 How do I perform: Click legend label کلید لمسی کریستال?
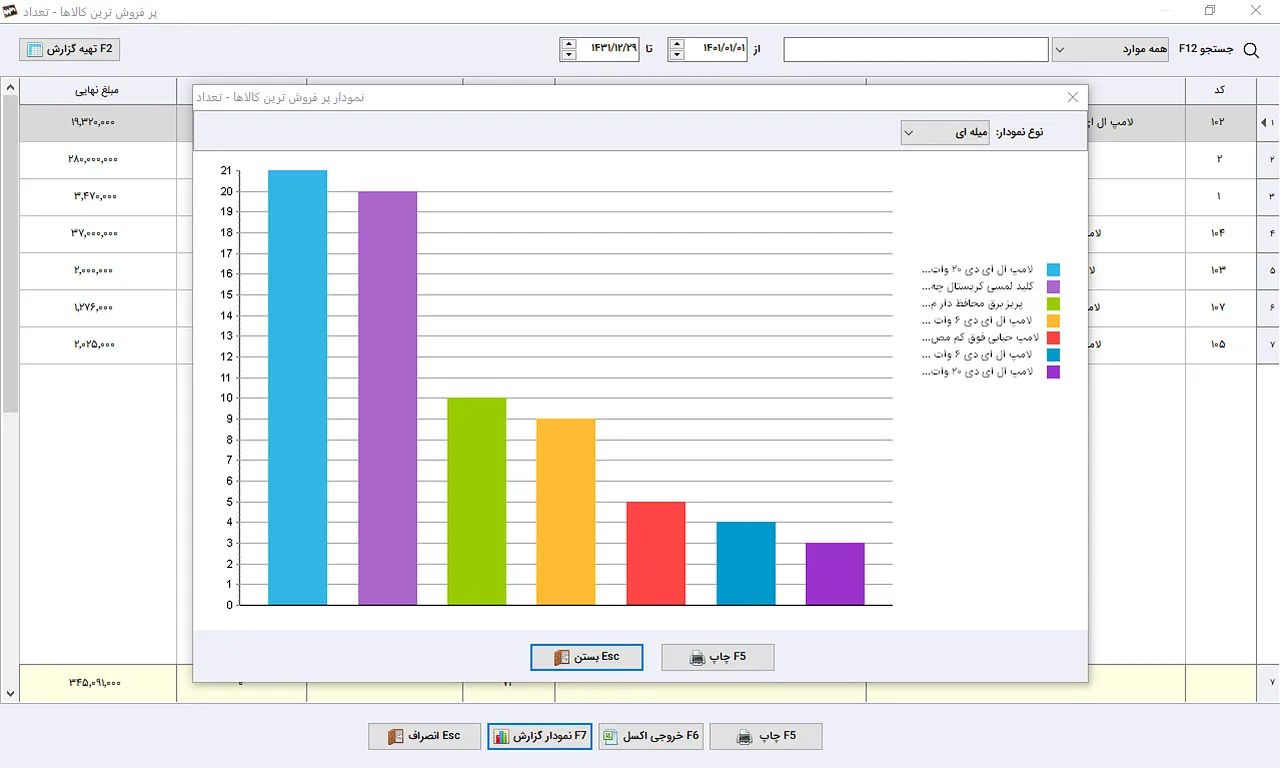pyautogui.click(x=980, y=287)
